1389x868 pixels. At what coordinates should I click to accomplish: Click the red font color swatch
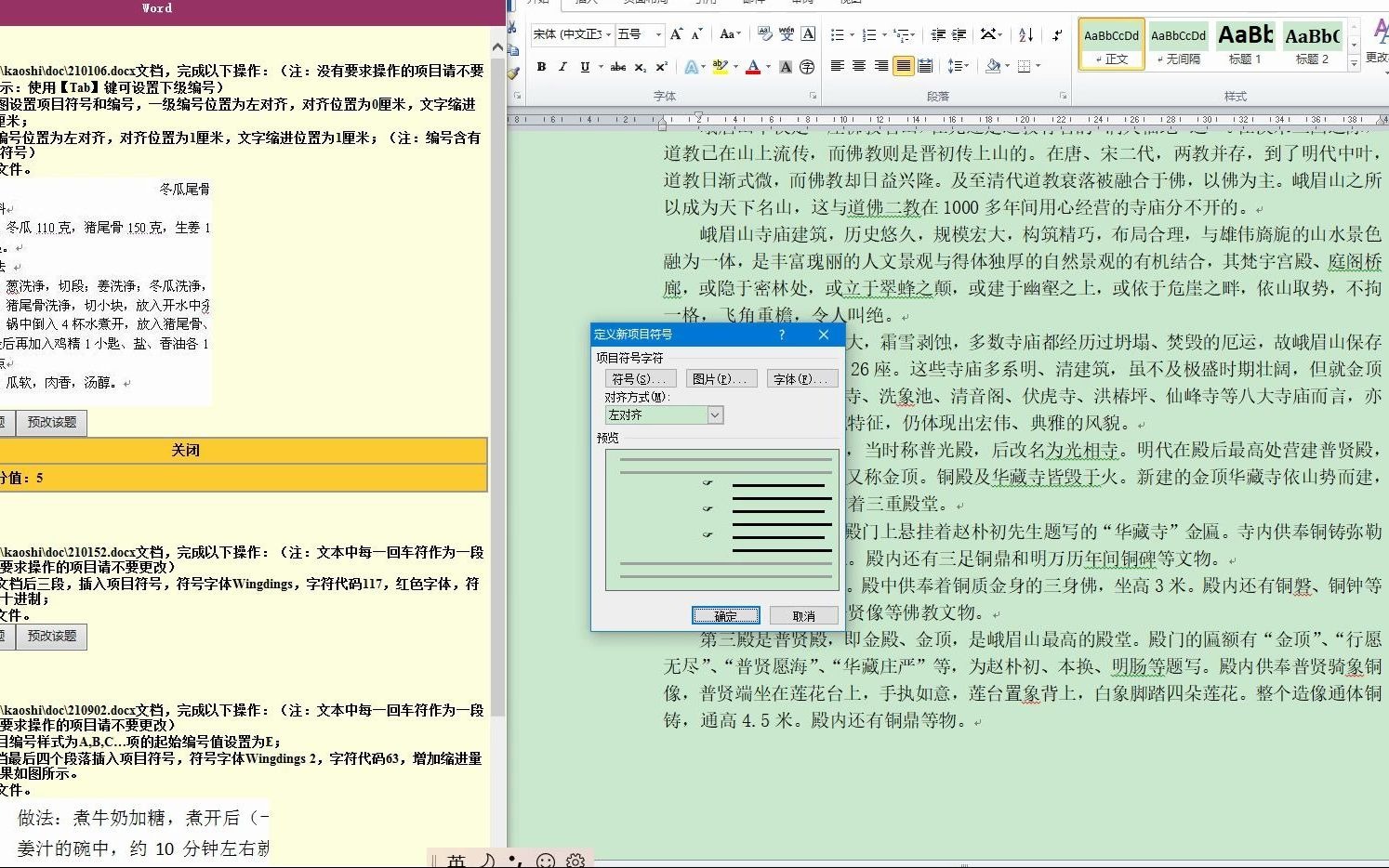tap(753, 72)
